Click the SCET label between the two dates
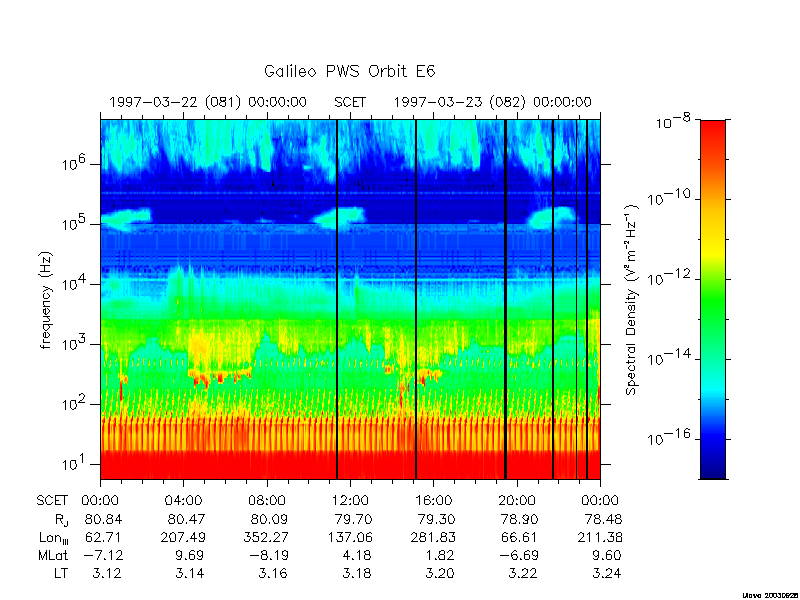Image resolution: width=800 pixels, height=600 pixels. [350, 102]
